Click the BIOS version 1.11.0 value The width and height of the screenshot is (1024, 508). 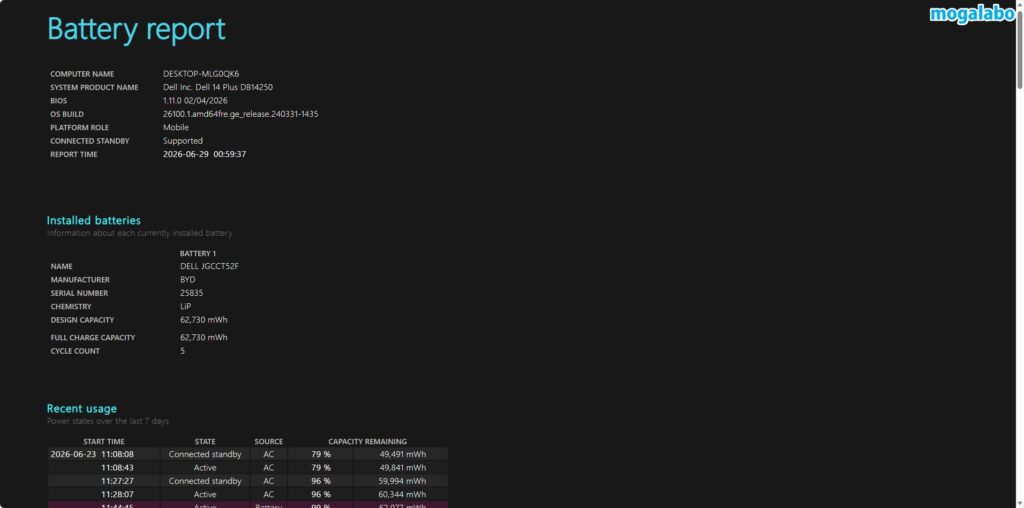pyautogui.click(x=195, y=101)
